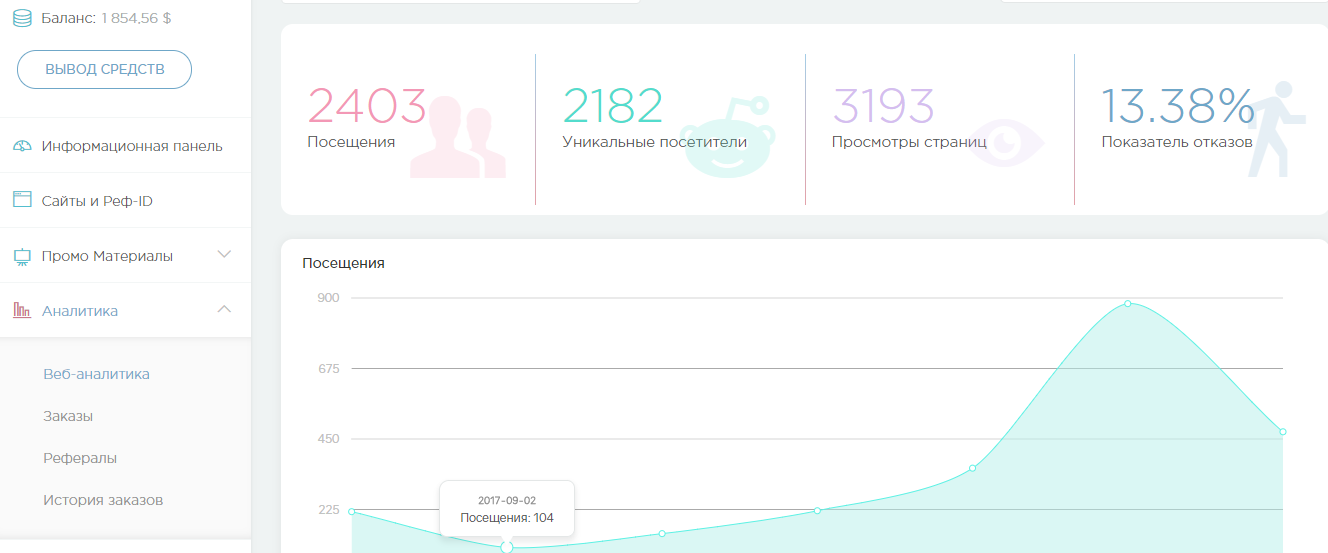
Task: Click the 900 axis label
Action: pyautogui.click(x=328, y=298)
